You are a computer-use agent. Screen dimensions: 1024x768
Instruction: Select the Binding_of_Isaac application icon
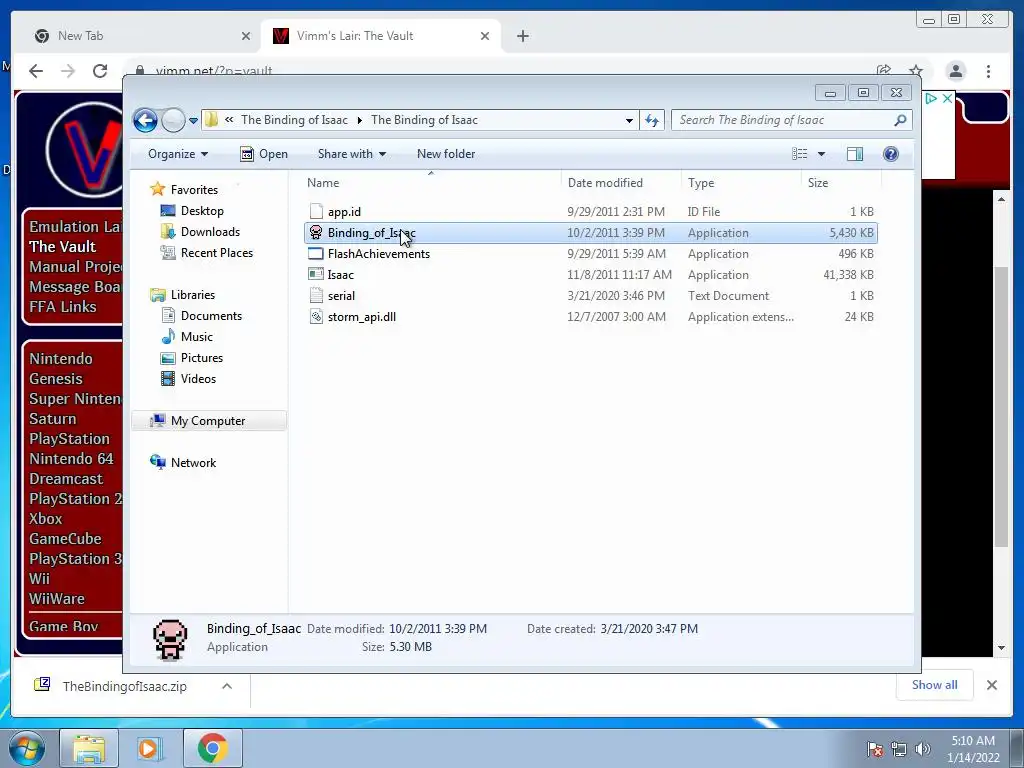pos(316,232)
